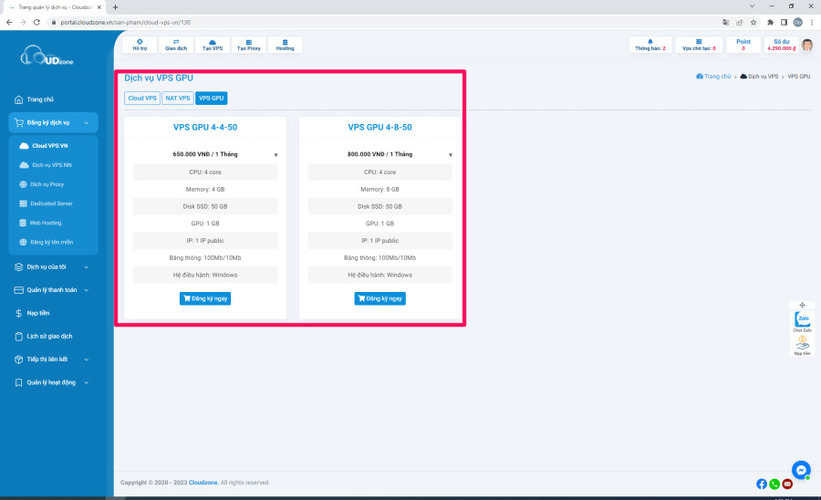Click Đăng ký ngay for VPS GPU 4-4-50
The width and height of the screenshot is (821, 500).
click(x=205, y=298)
